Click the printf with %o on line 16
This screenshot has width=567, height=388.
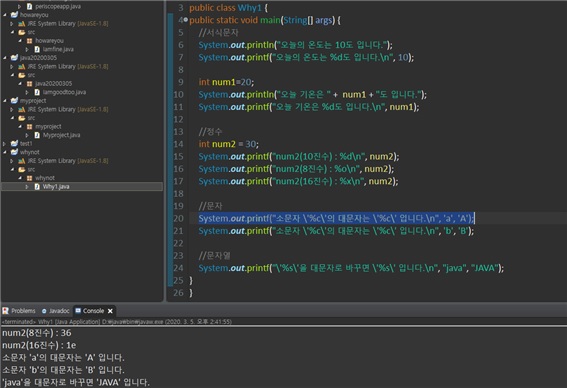pyautogui.click(x=296, y=169)
